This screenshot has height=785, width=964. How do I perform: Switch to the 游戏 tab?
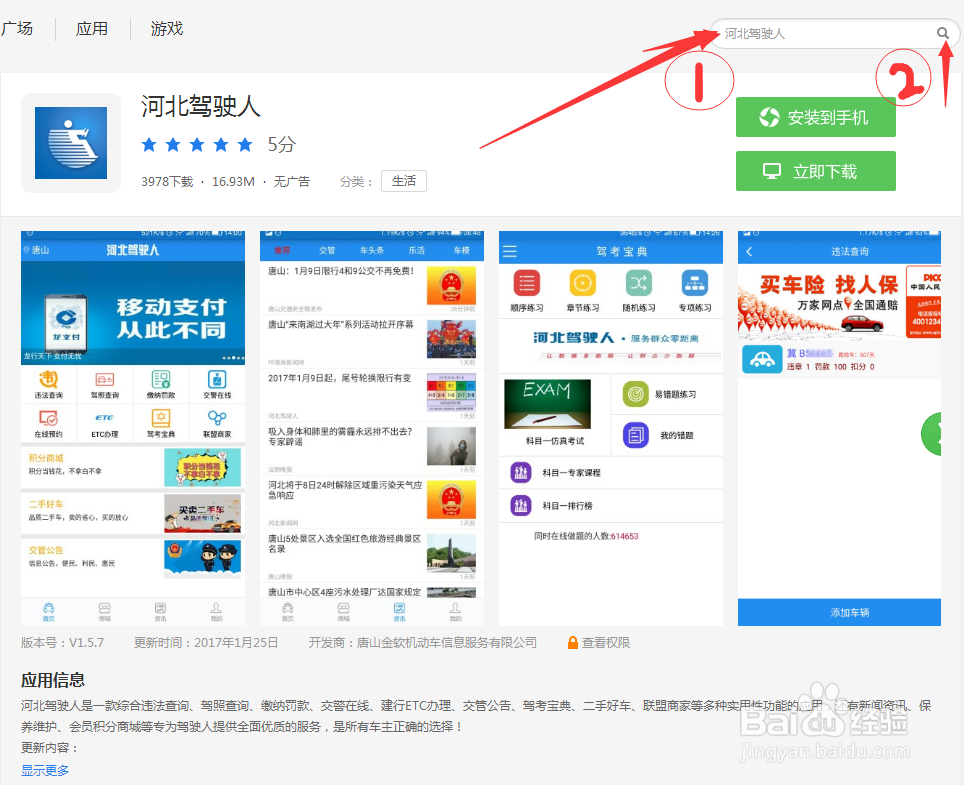click(167, 29)
